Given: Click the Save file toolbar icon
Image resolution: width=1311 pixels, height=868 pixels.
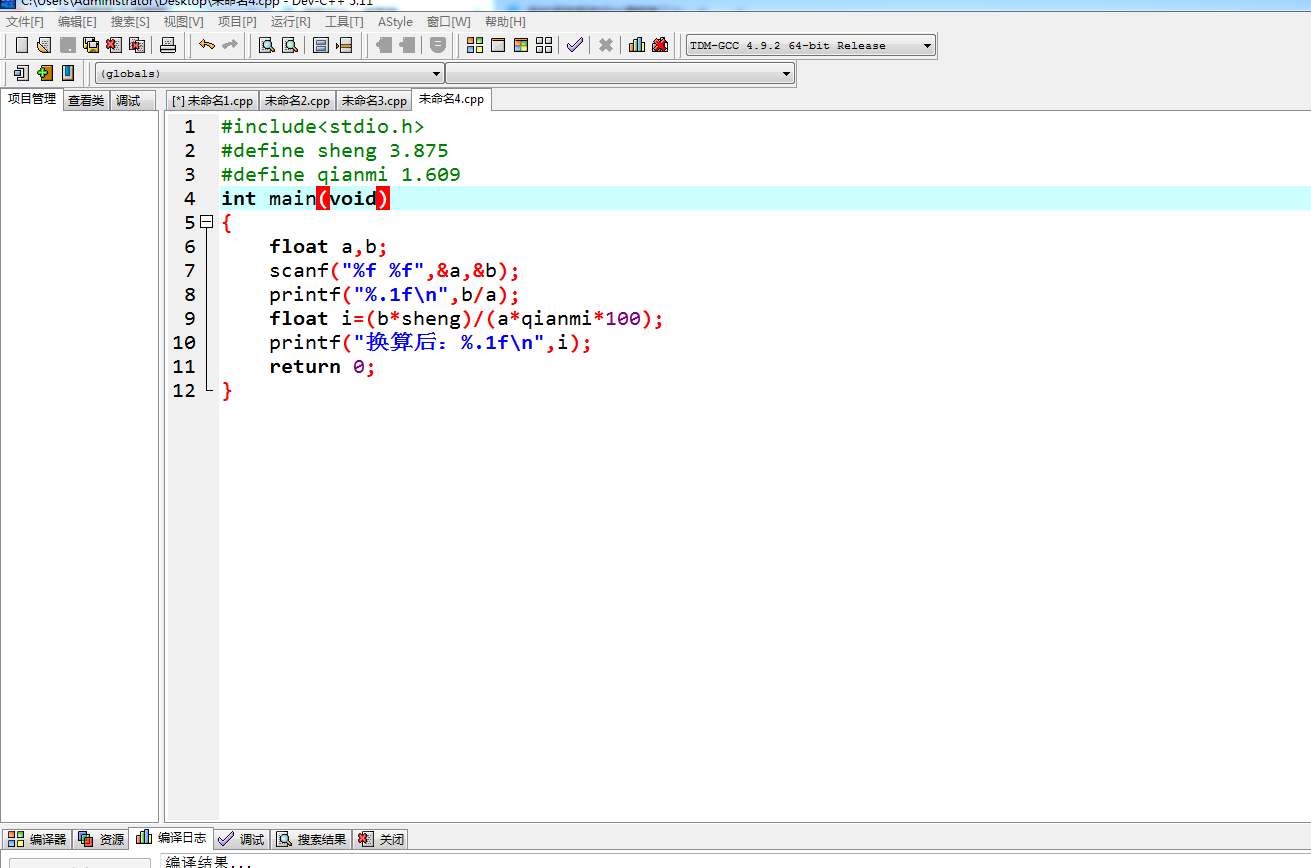Looking at the screenshot, I should coord(68,45).
